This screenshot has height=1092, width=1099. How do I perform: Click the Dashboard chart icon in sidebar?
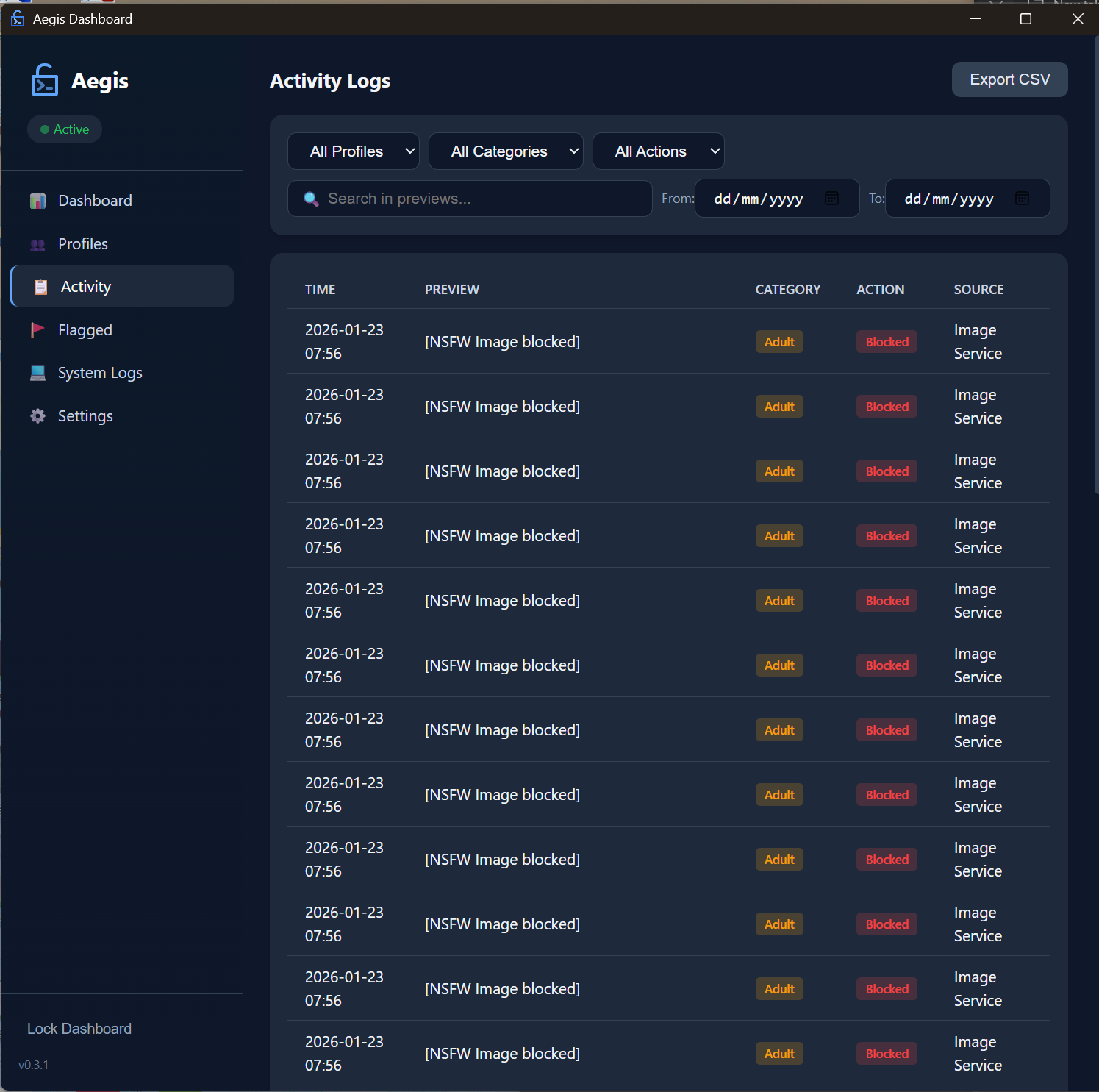(x=37, y=201)
